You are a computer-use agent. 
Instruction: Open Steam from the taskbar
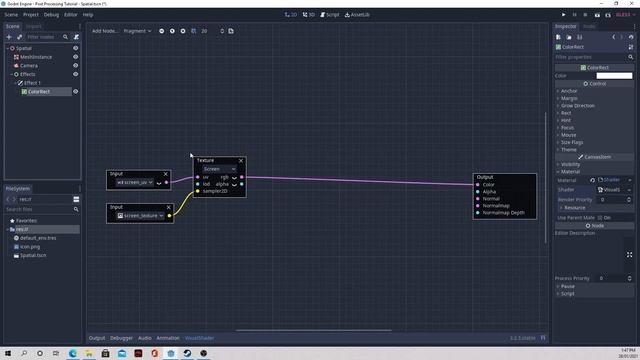[187, 353]
